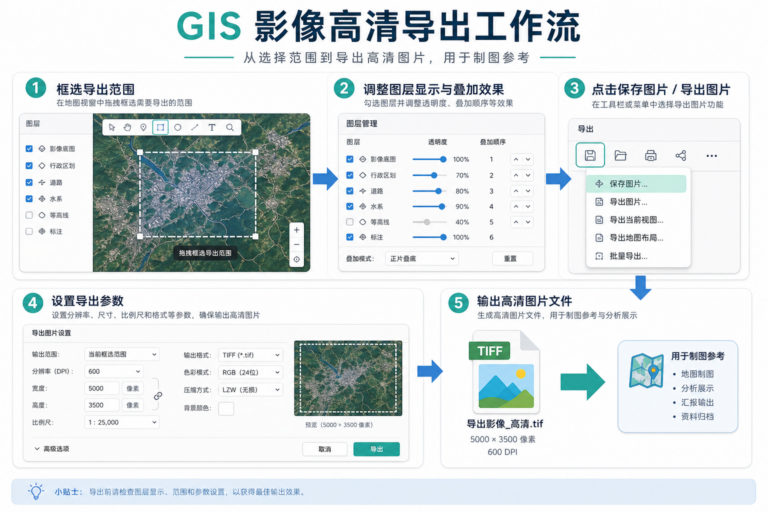Enable 等高线 in the left 图层 panel

click(x=29, y=215)
